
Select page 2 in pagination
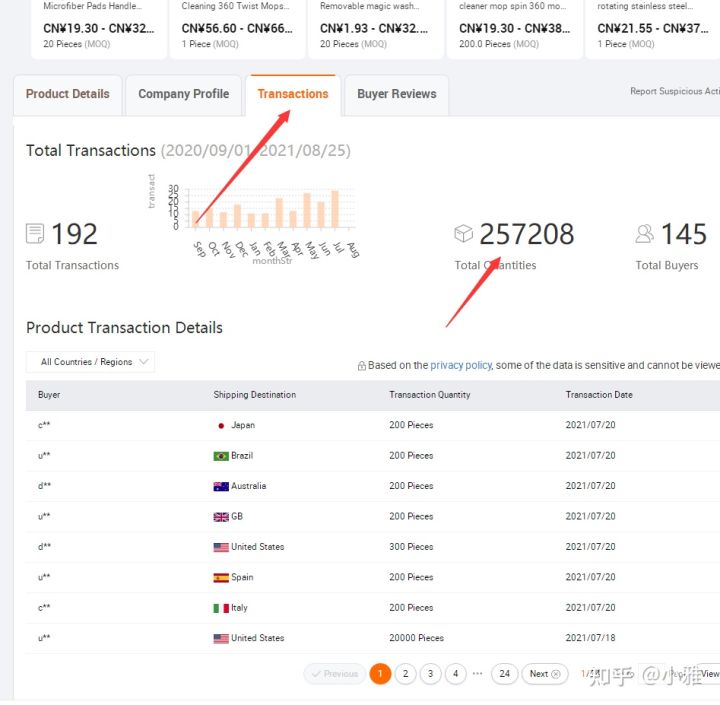point(405,674)
